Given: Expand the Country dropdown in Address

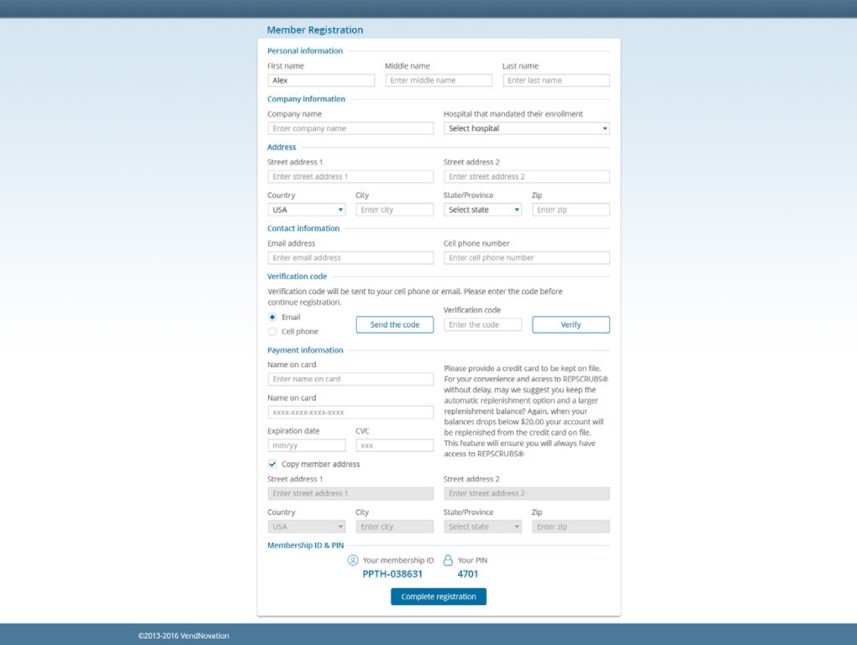Looking at the screenshot, I should point(306,210).
